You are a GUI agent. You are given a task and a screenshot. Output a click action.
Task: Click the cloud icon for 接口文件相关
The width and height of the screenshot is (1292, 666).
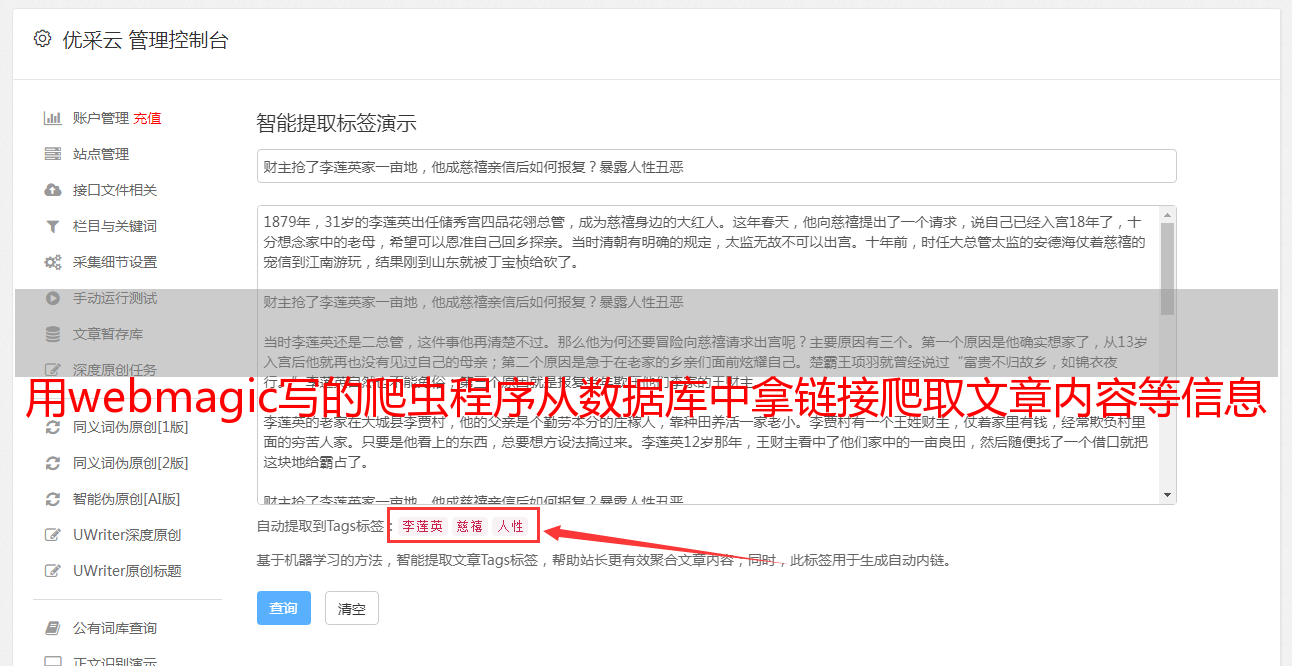click(x=53, y=190)
